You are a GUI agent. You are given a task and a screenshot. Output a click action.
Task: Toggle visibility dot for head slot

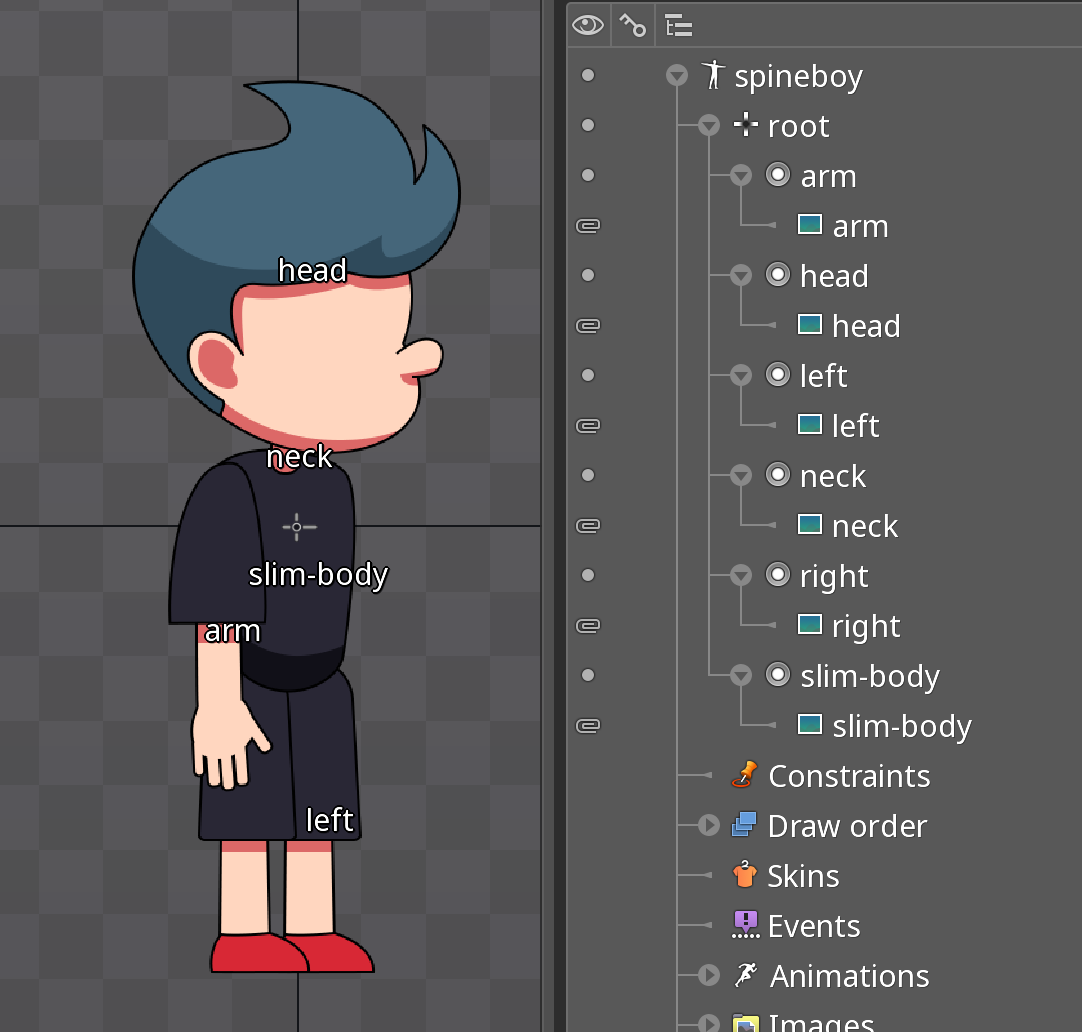[x=588, y=275]
